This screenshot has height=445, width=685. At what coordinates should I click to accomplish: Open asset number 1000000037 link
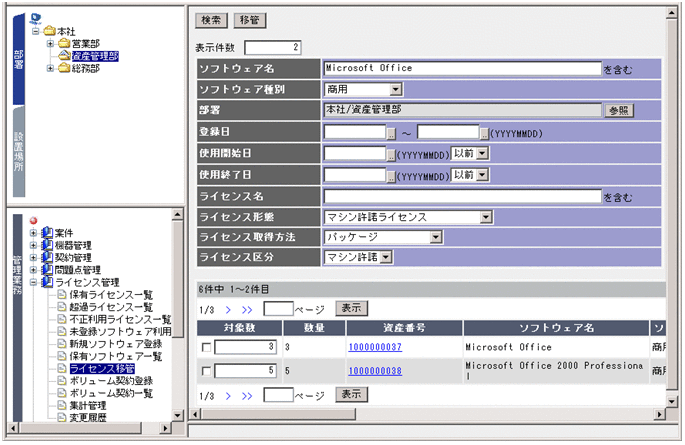(x=375, y=347)
